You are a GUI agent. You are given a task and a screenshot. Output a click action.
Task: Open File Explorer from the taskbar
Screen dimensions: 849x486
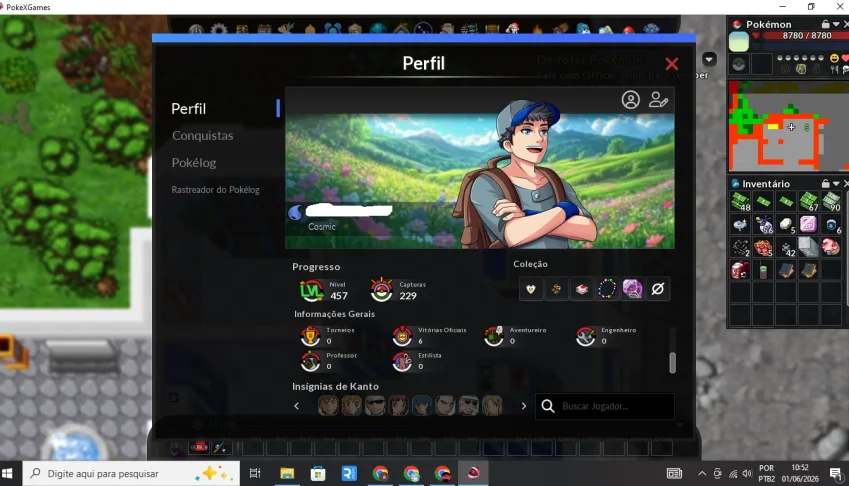tap(287, 474)
